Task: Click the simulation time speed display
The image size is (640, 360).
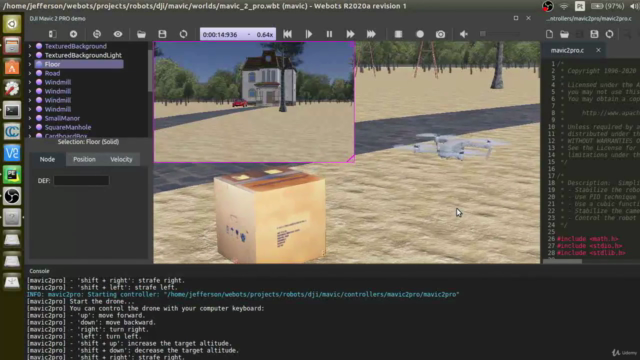Action: (238, 34)
